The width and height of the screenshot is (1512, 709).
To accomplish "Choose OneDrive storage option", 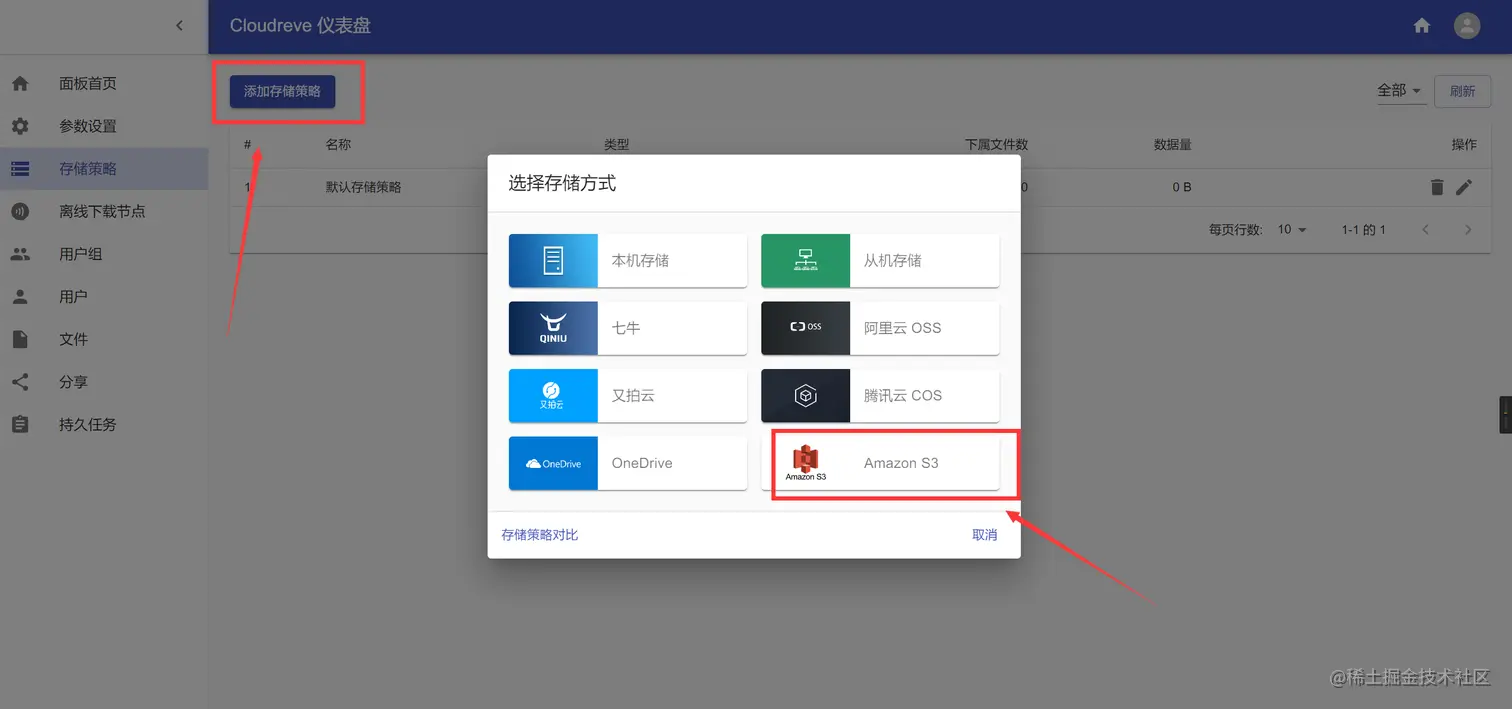I will 628,463.
